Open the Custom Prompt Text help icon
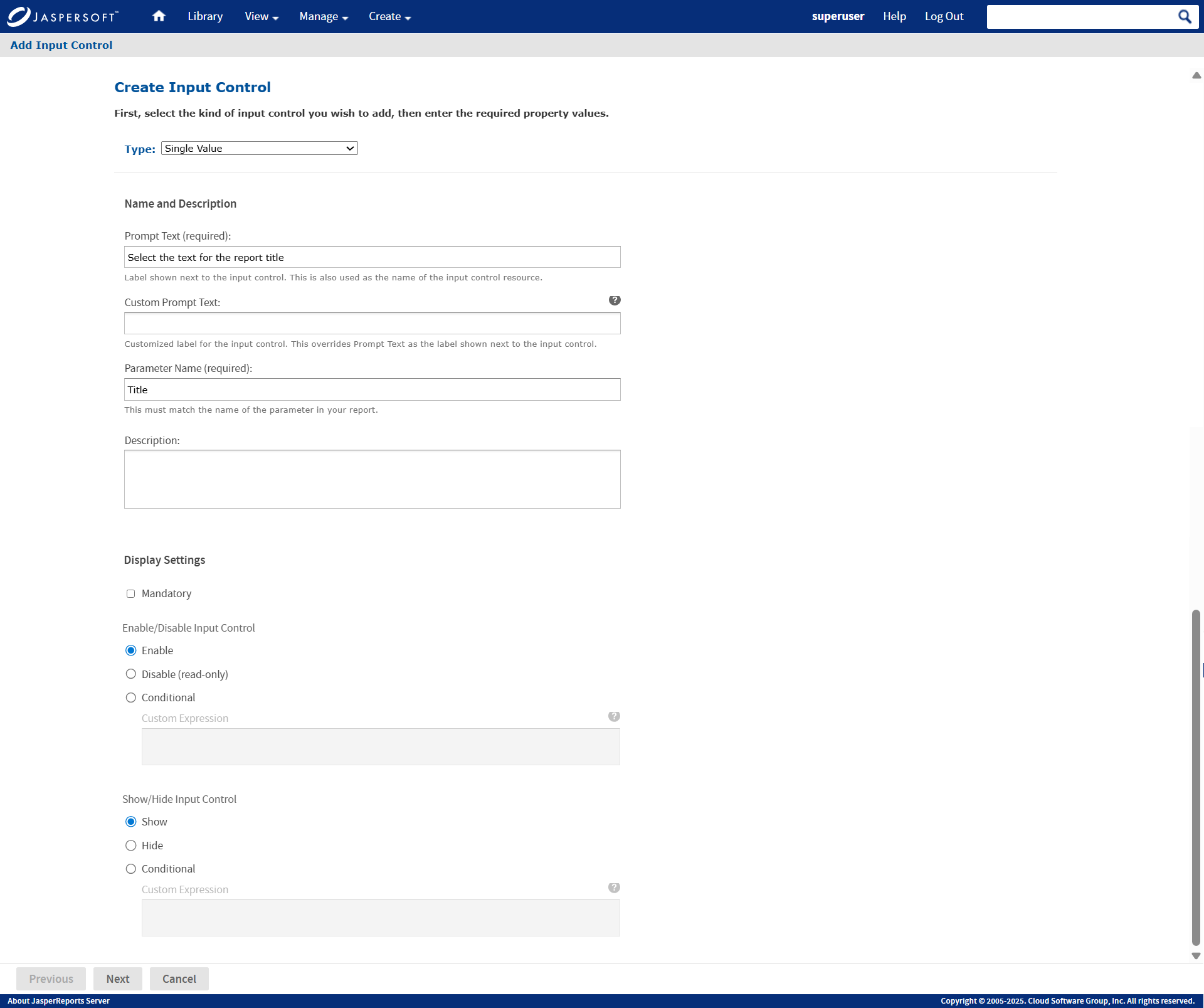This screenshot has height=1008, width=1204. coord(615,300)
